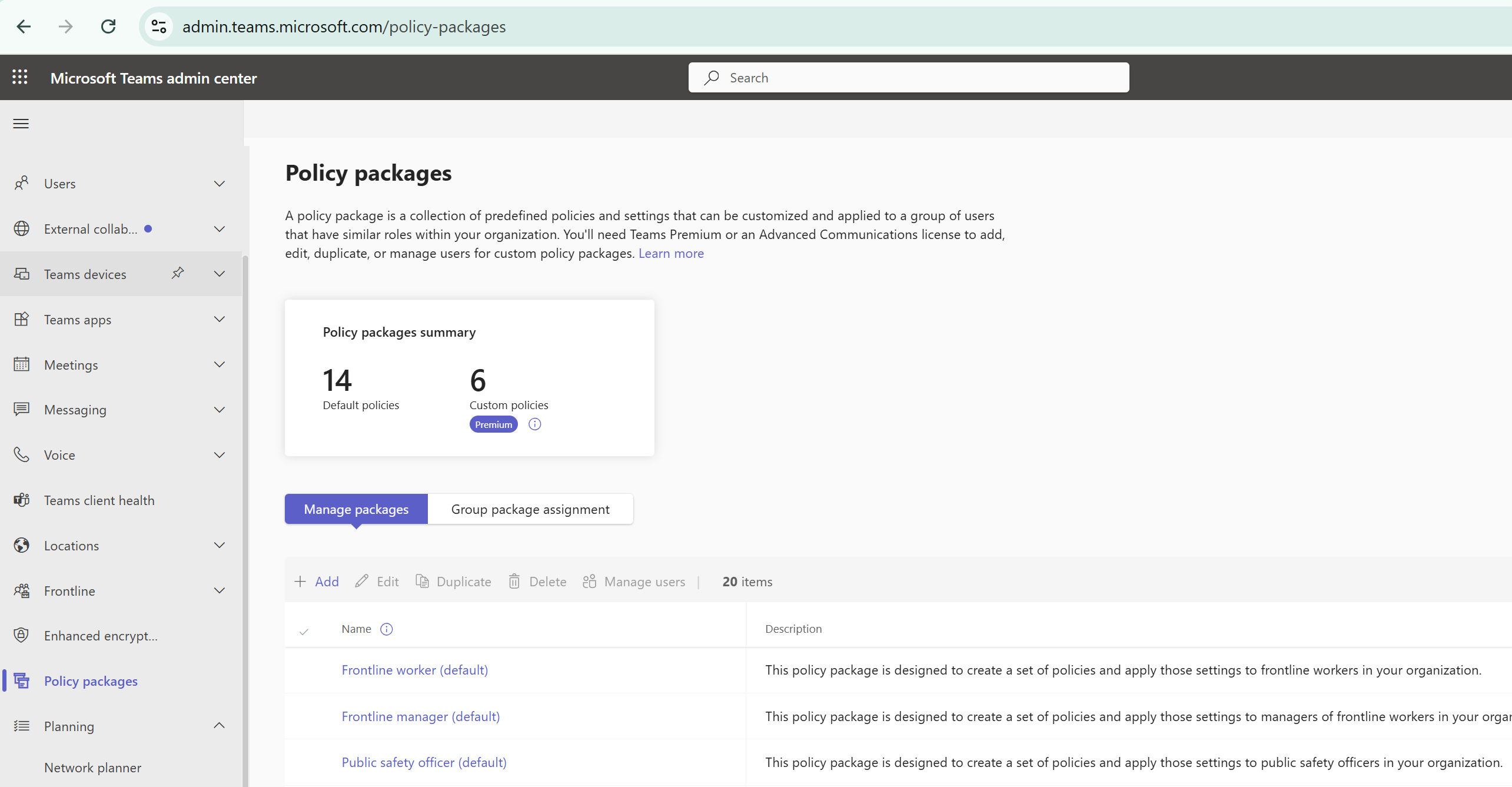The image size is (1512, 787).
Task: Click the Add plus icon in toolbar
Action: 300,582
